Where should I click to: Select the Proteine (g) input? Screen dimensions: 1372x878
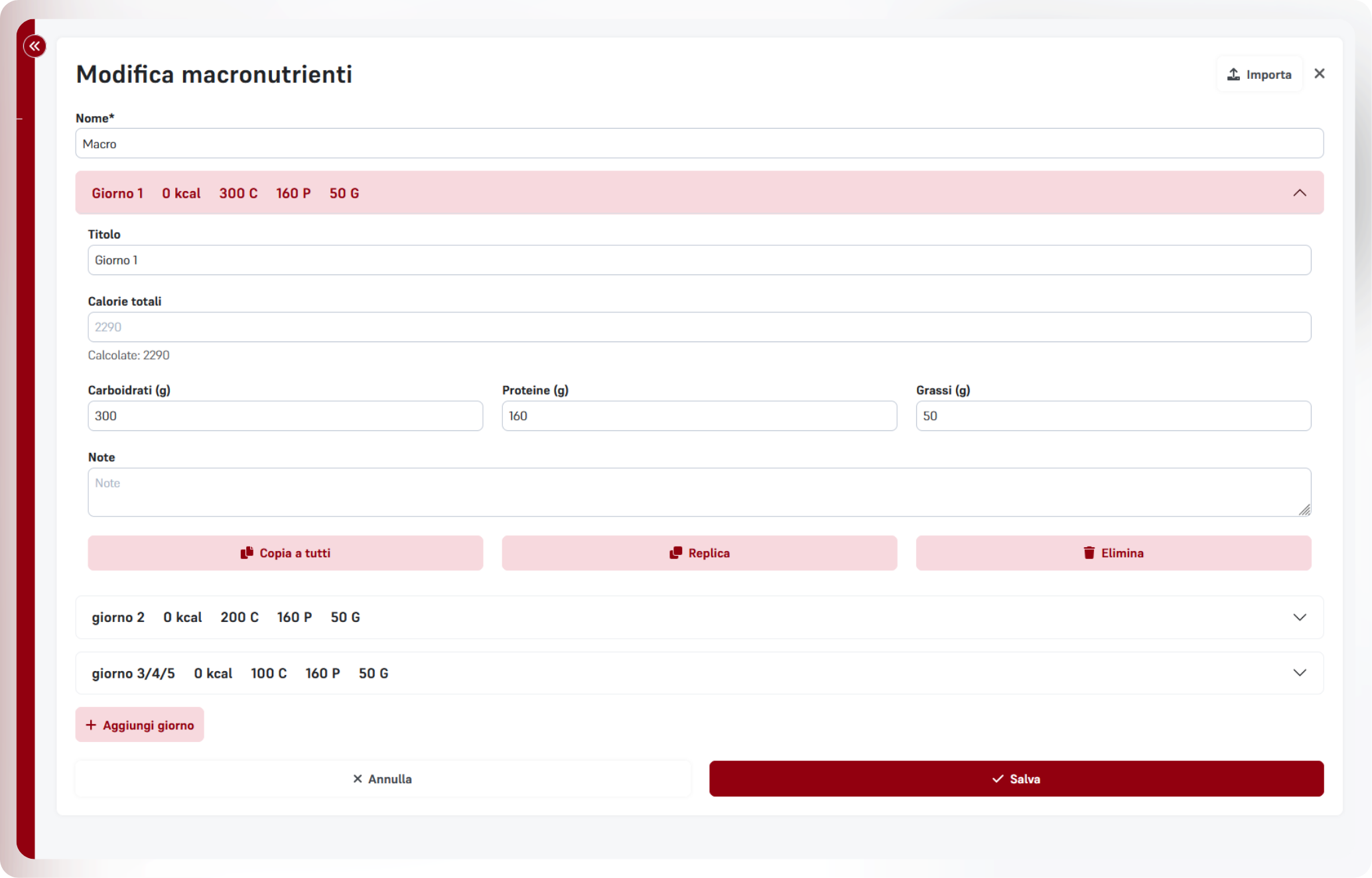[x=699, y=416]
